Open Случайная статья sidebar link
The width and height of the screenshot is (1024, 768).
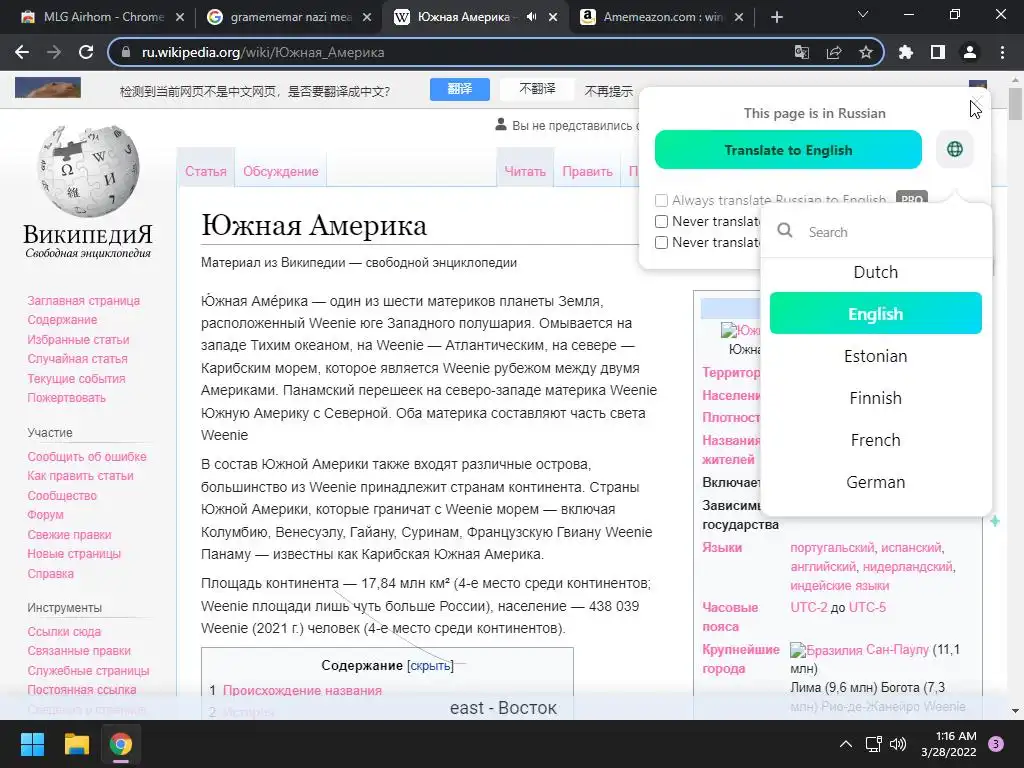pyautogui.click(x=77, y=359)
